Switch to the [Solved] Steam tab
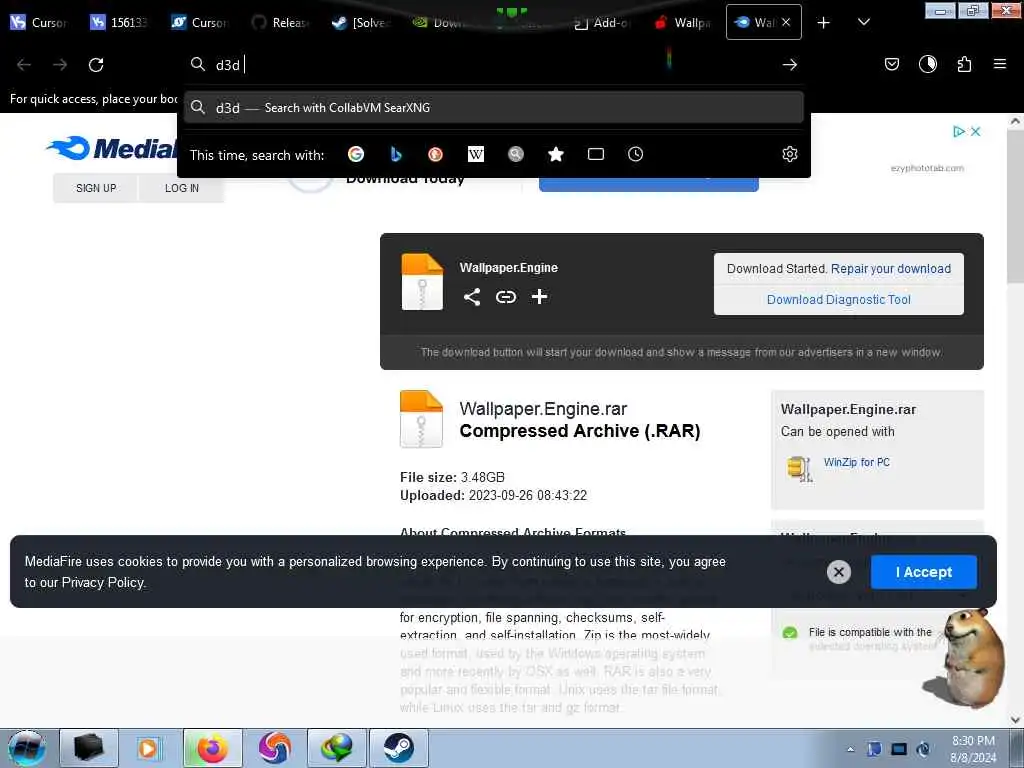Viewport: 1024px width, 768px height. click(x=360, y=22)
